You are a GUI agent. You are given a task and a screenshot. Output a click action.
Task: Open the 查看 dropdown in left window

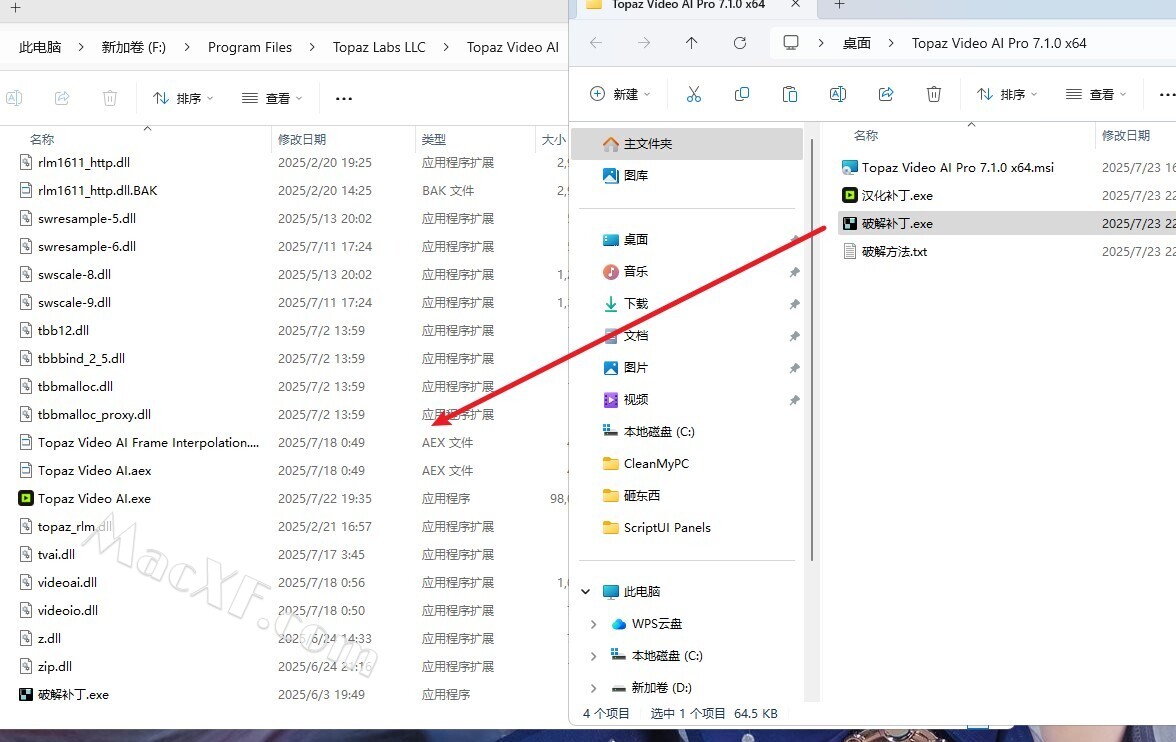[x=272, y=98]
